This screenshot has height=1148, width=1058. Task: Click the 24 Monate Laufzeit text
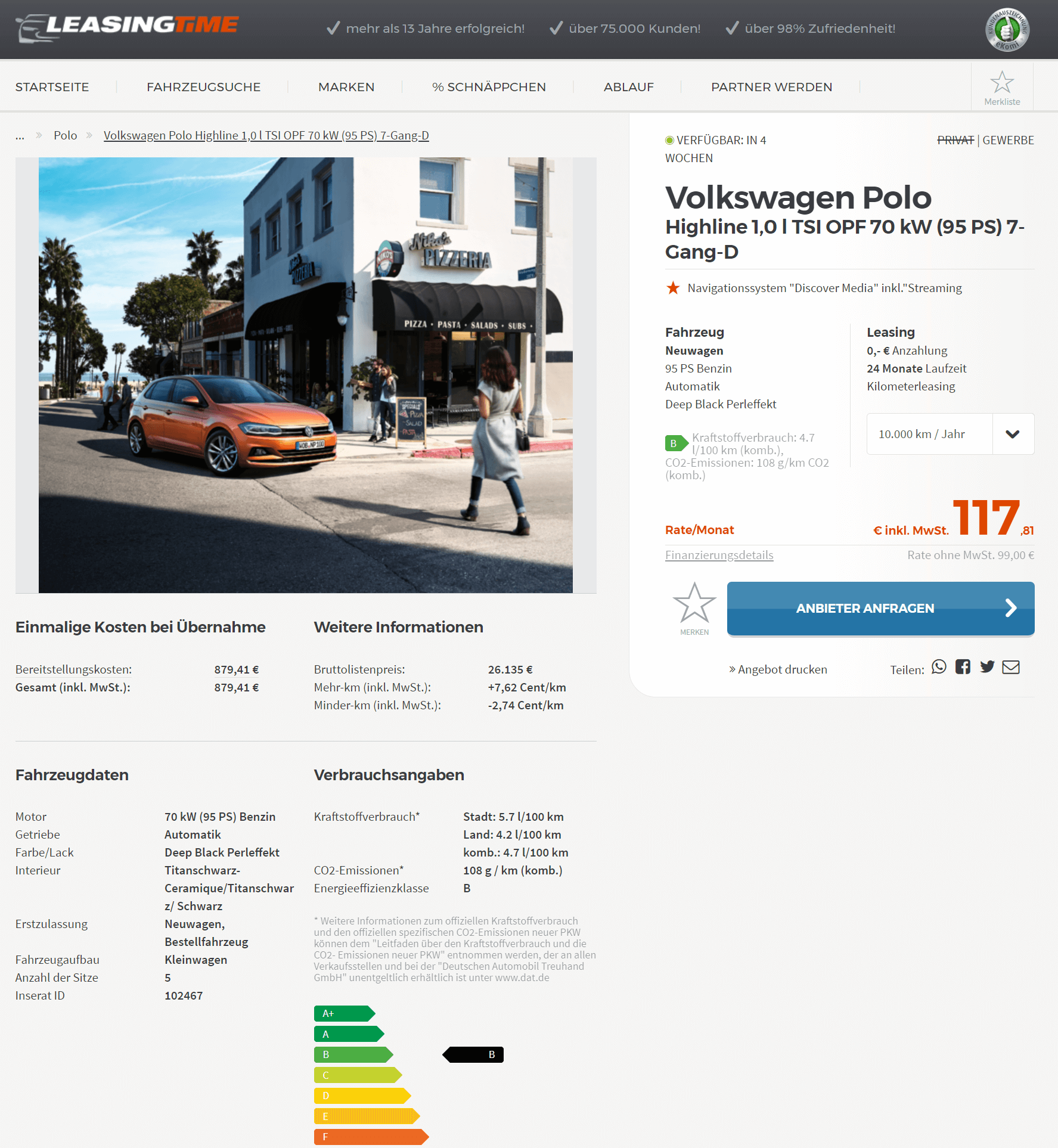916,368
